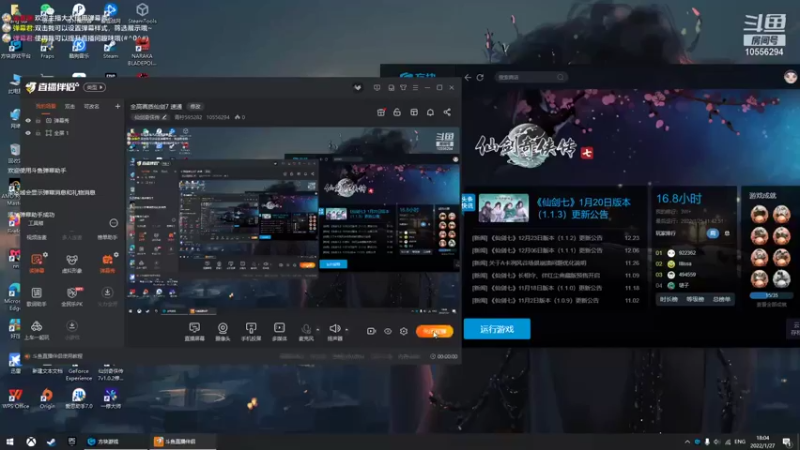
Task: Open the notification bell in companion header
Action: tap(430, 112)
